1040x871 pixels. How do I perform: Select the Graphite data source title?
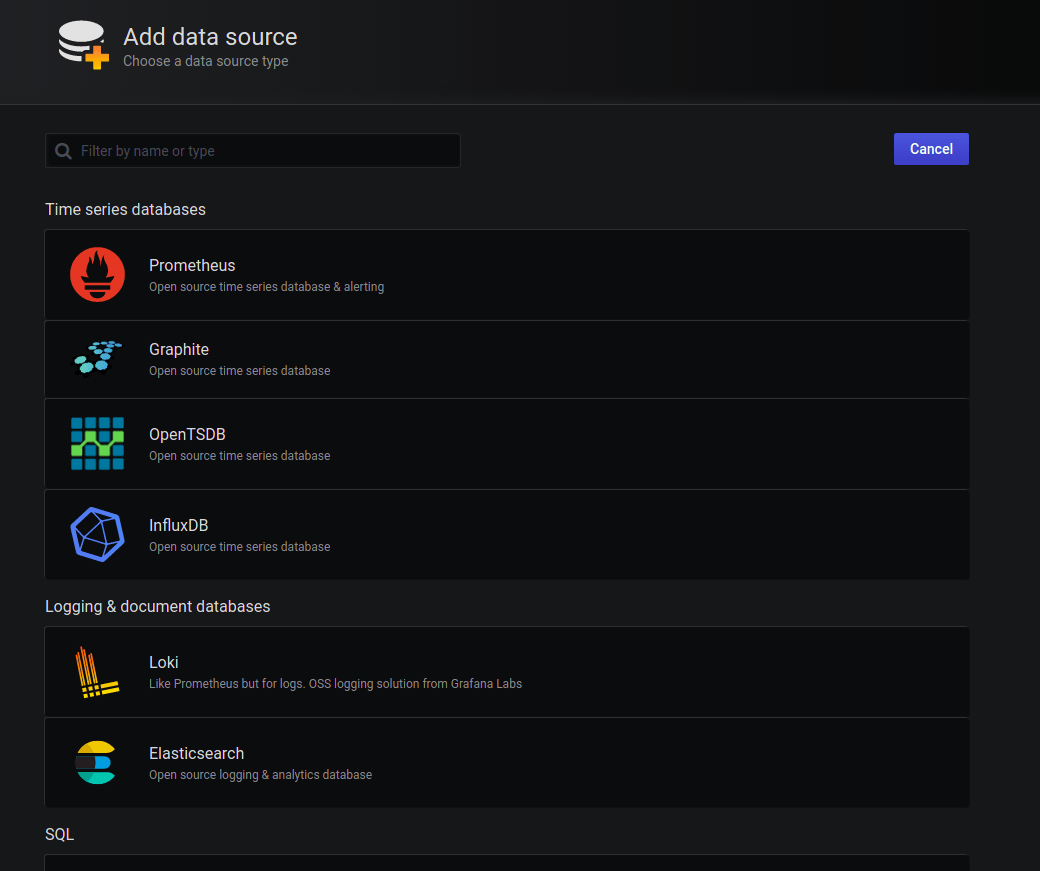tap(179, 350)
